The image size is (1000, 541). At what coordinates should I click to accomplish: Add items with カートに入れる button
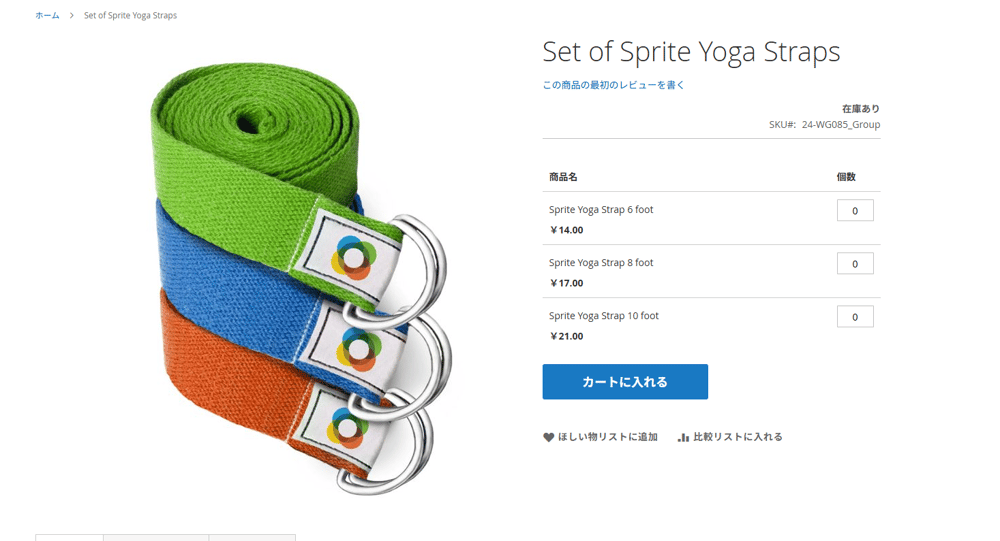625,382
